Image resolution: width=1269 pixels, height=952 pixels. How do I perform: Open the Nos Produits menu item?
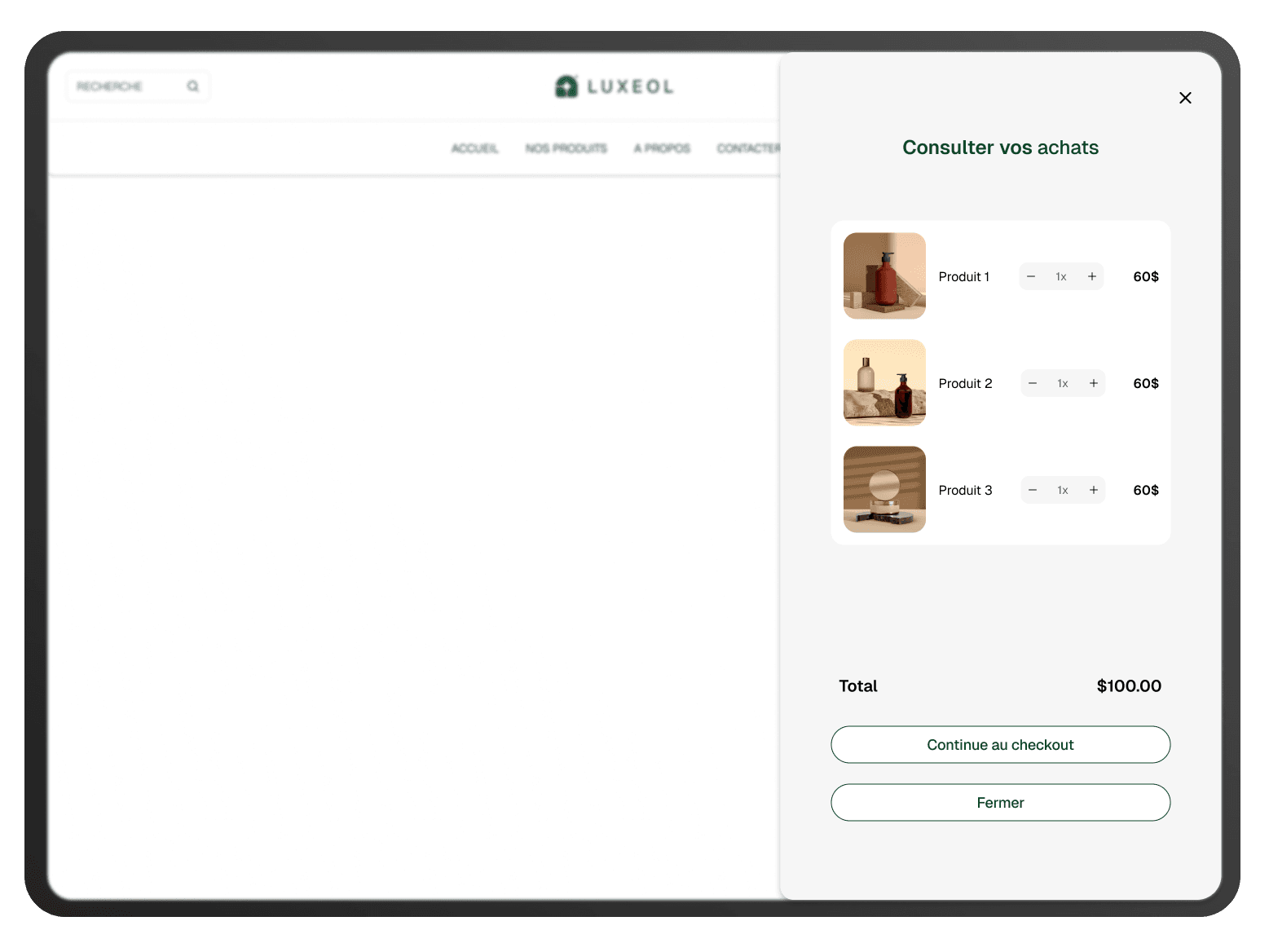tap(566, 148)
